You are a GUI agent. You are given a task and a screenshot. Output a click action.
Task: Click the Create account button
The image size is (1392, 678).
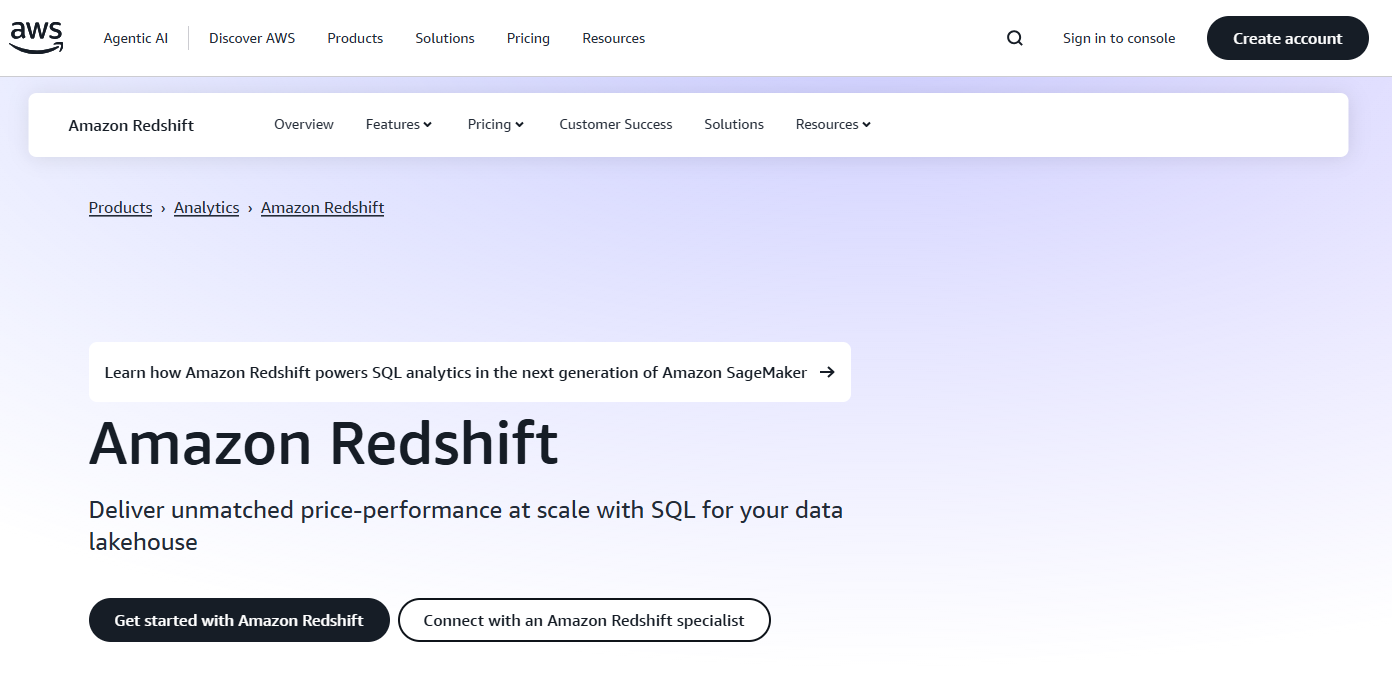pyautogui.click(x=1287, y=37)
